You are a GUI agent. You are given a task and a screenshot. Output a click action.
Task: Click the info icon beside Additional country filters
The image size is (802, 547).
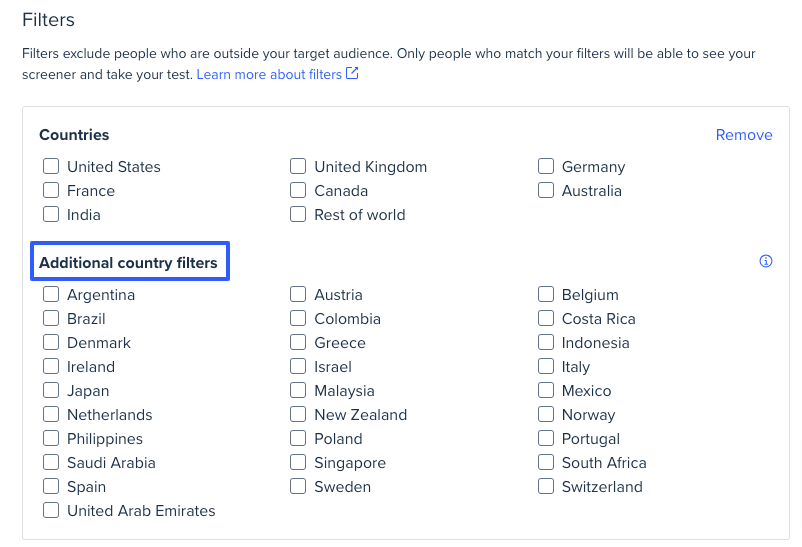(765, 261)
